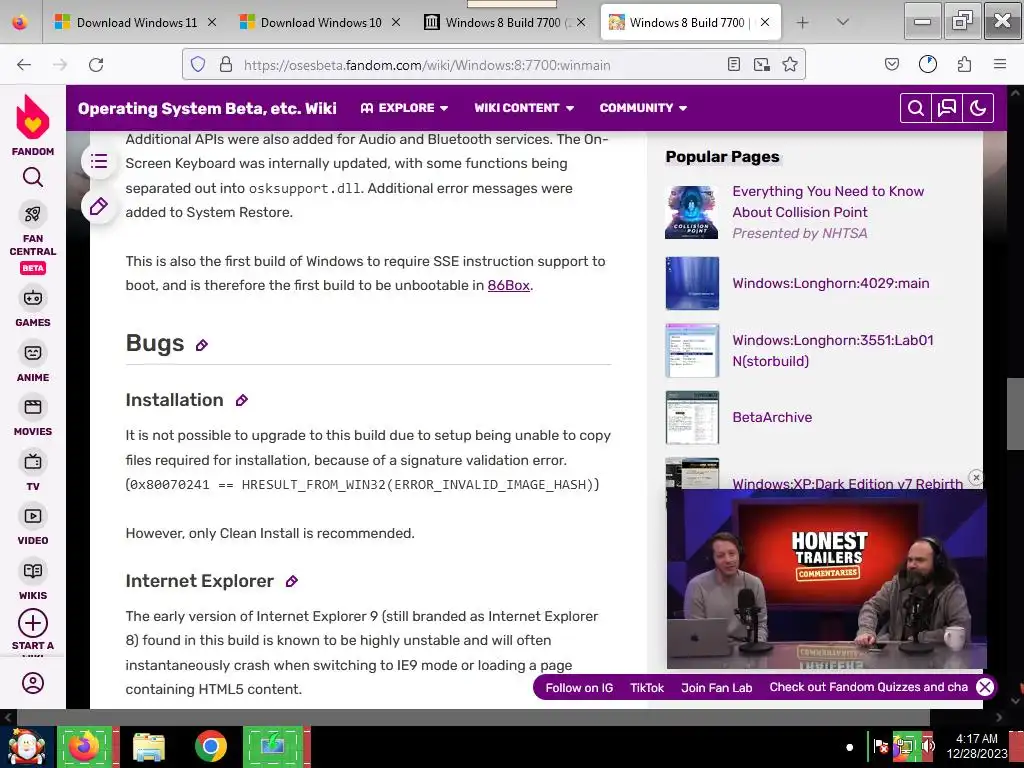Open Operating System Beta, etc. Wiki title link
1024x768 pixels.
coord(207,108)
